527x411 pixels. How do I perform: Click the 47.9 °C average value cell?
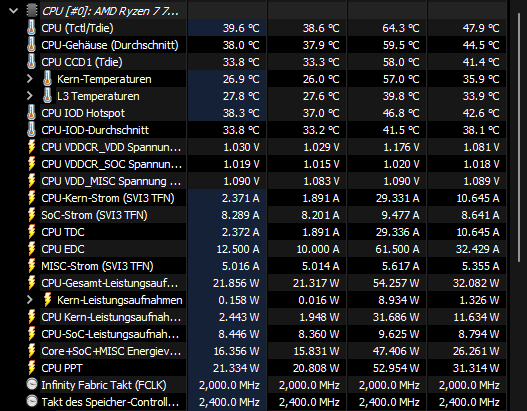(x=467, y=28)
